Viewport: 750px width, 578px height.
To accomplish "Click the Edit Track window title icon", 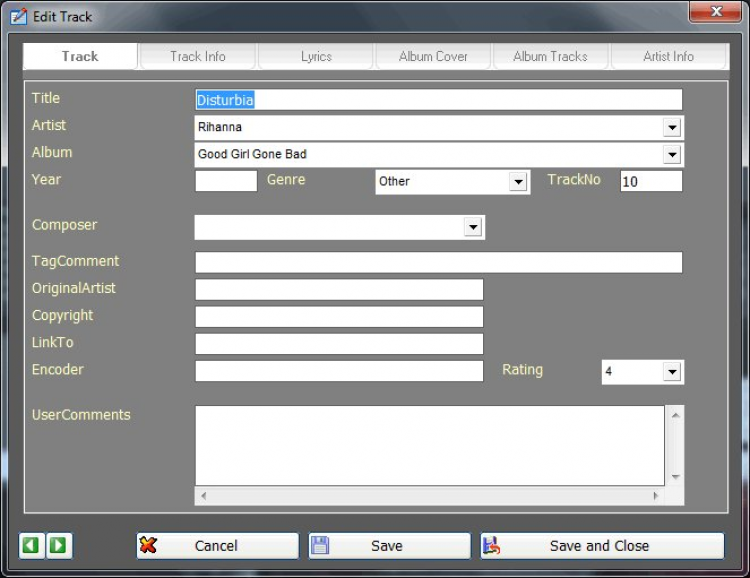I will (19, 17).
